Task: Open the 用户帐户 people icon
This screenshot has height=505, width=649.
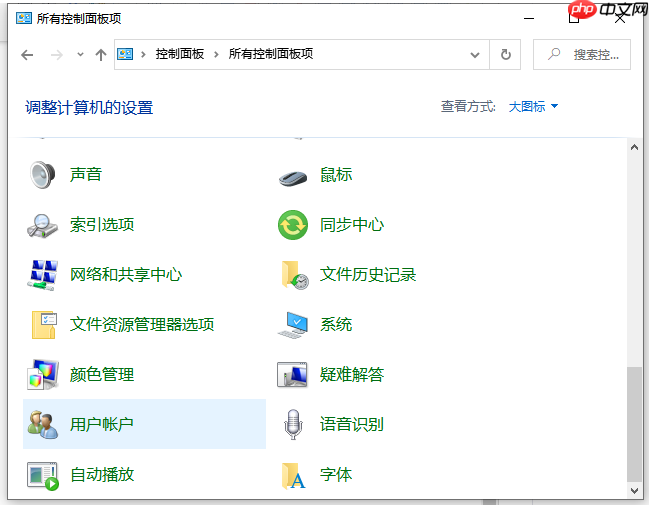Action: pos(43,425)
